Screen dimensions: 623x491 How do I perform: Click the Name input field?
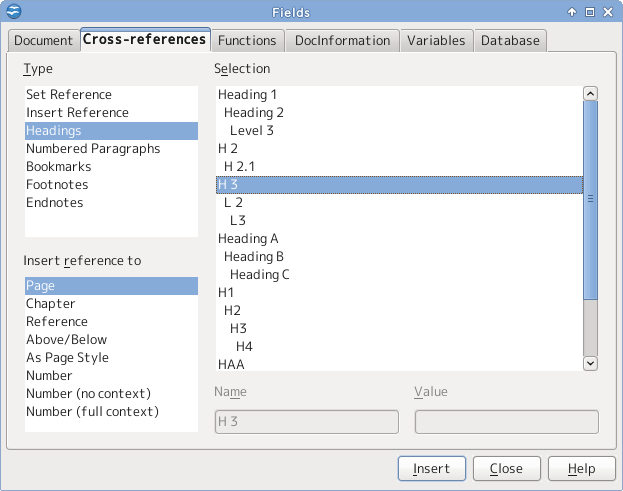click(307, 422)
